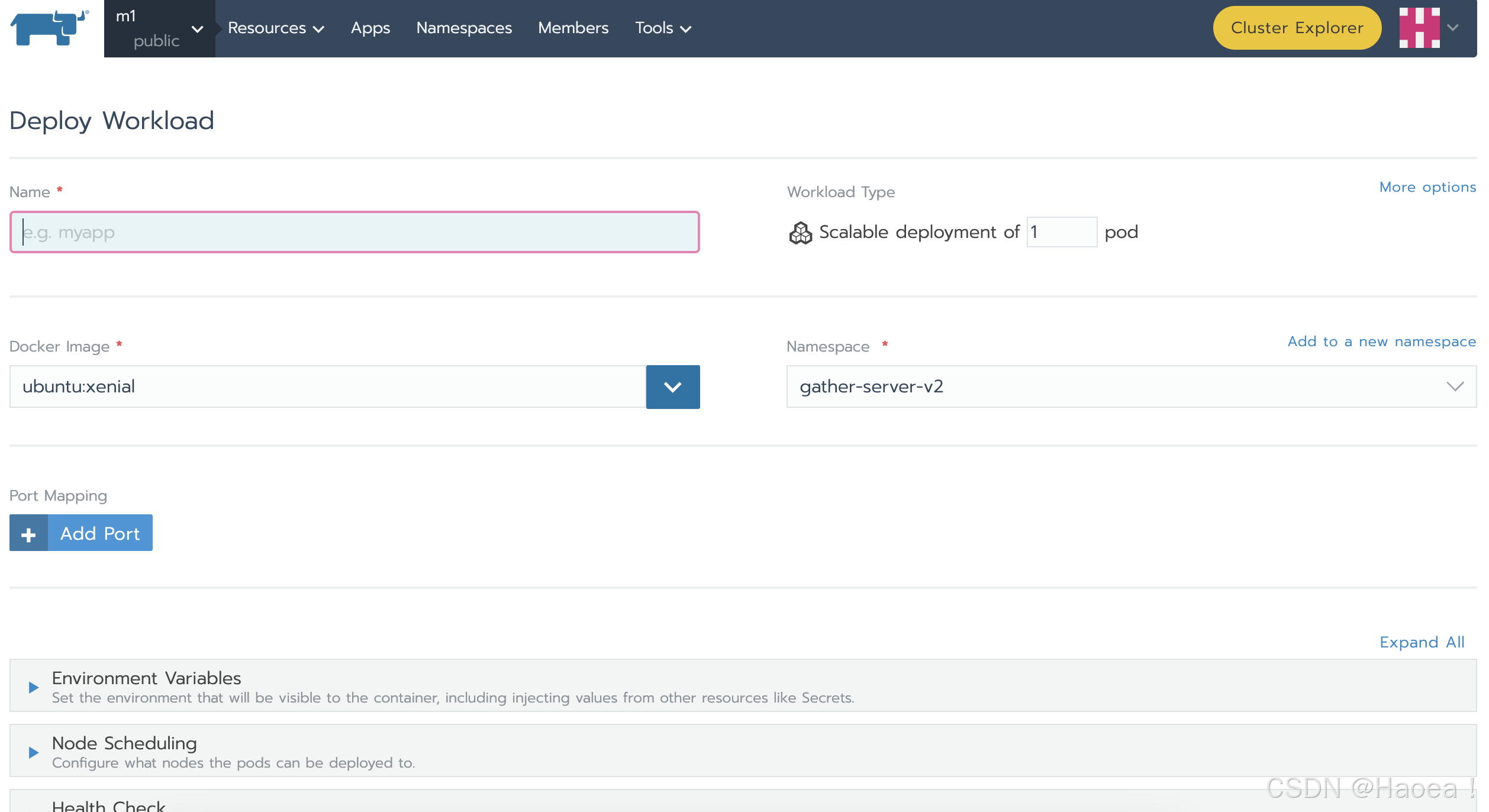Click Add to a new namespace link
Image resolution: width=1489 pixels, height=812 pixels.
click(x=1381, y=342)
